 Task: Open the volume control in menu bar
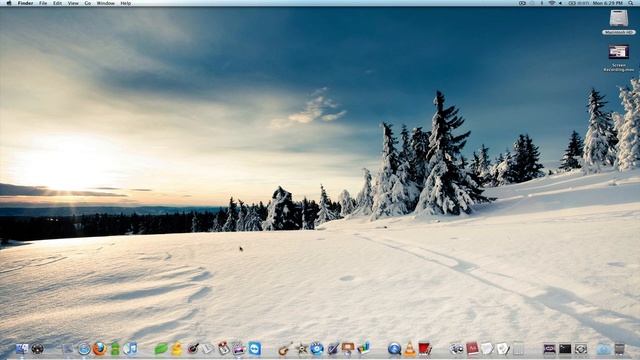(x=561, y=3)
